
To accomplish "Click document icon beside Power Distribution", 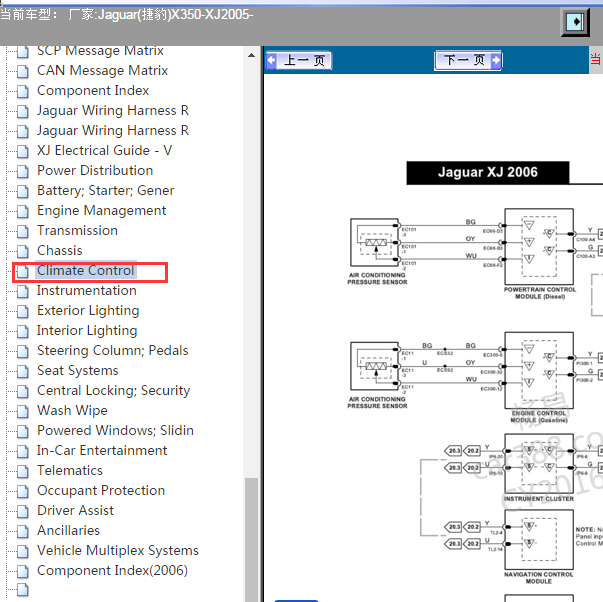I will [23, 171].
